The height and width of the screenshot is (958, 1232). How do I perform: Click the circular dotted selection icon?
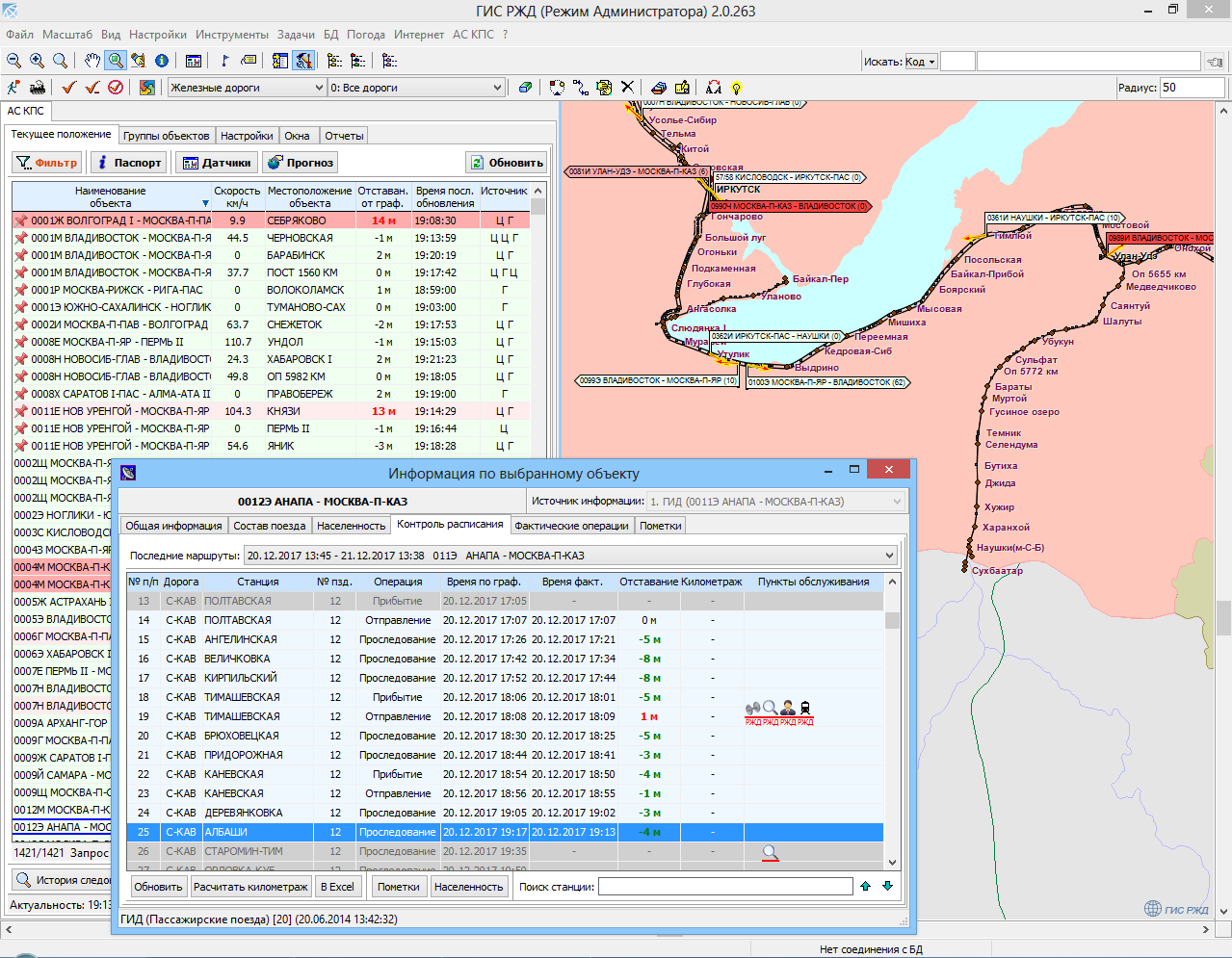tap(557, 88)
